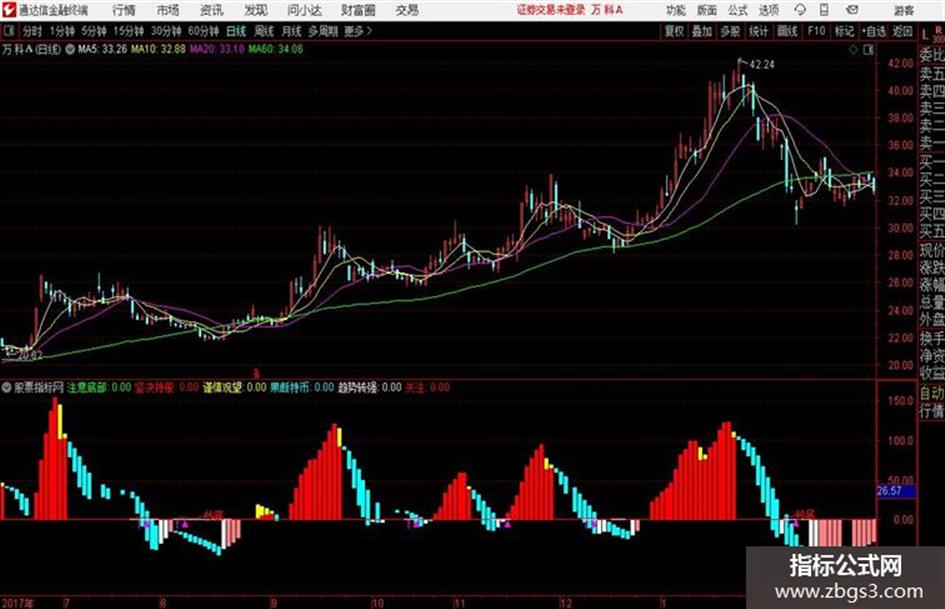Open the 市场 menu
The width and height of the screenshot is (945, 609).
point(168,10)
